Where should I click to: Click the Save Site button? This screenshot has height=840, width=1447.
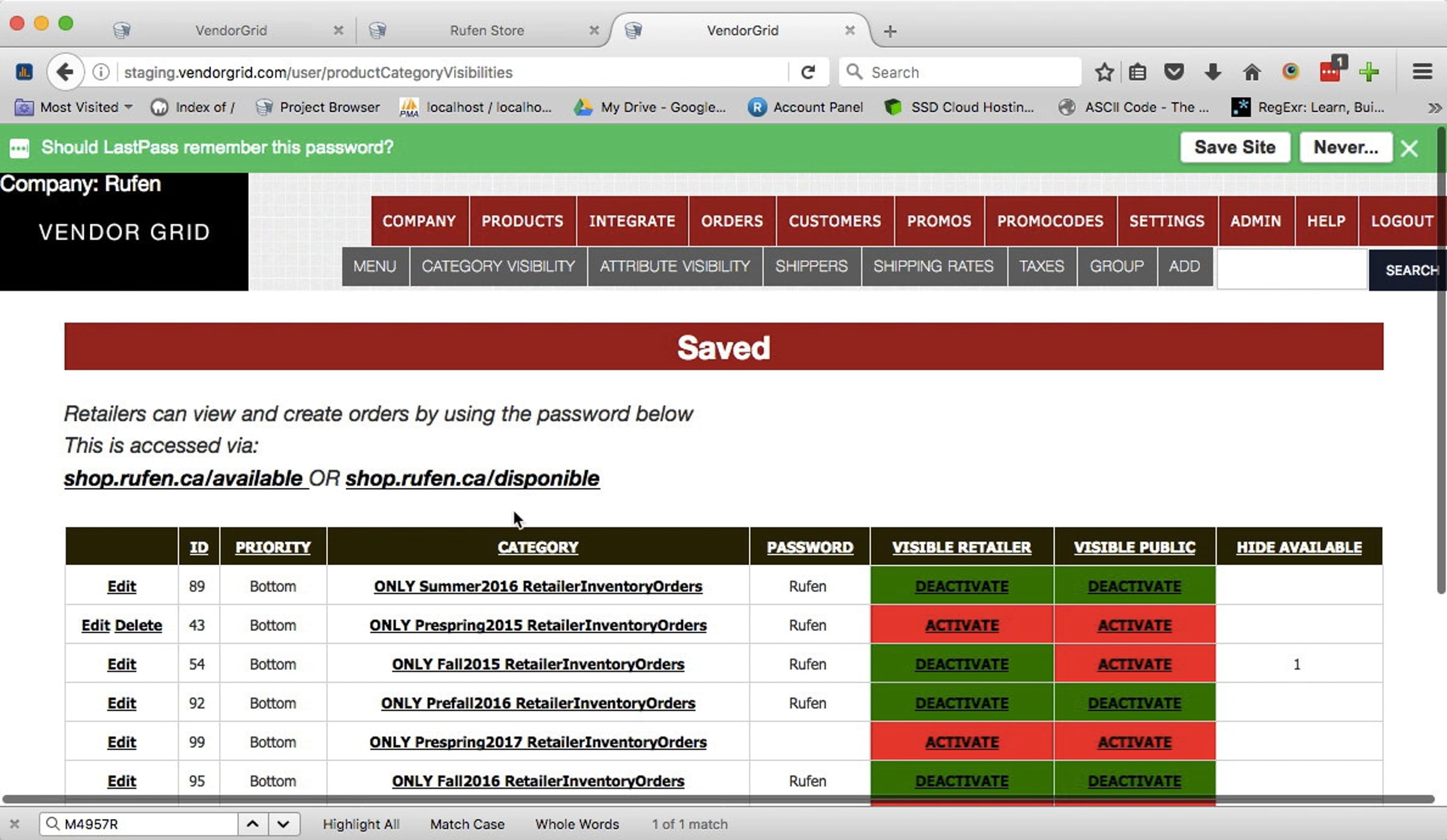pos(1234,148)
